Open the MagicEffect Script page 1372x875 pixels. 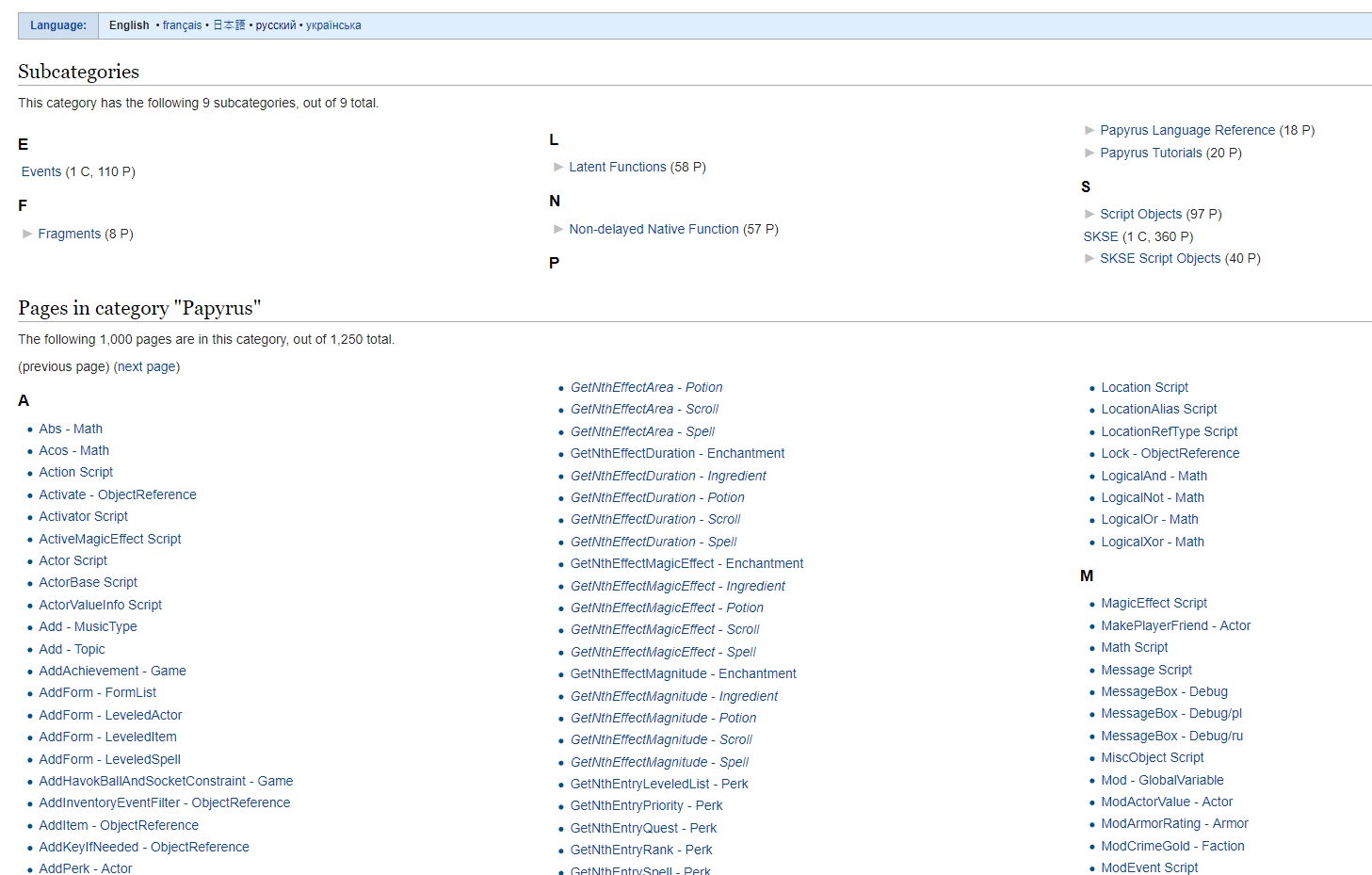click(x=1154, y=603)
